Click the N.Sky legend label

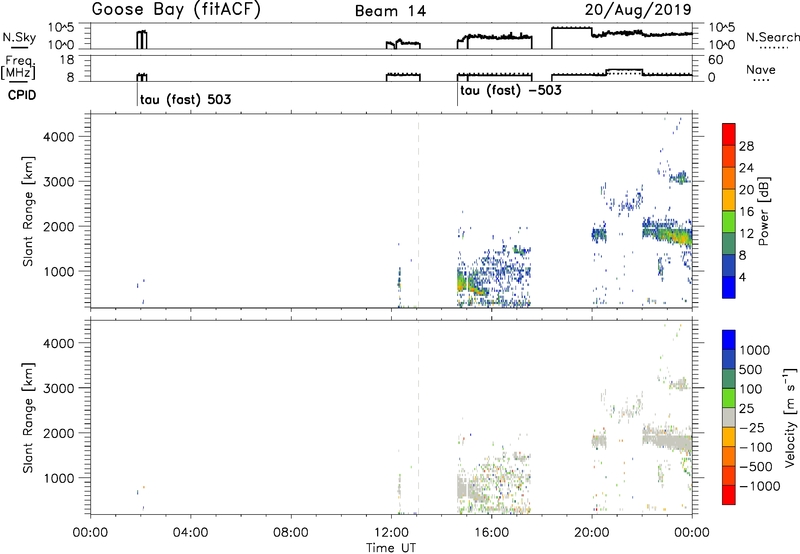[x=19, y=37]
